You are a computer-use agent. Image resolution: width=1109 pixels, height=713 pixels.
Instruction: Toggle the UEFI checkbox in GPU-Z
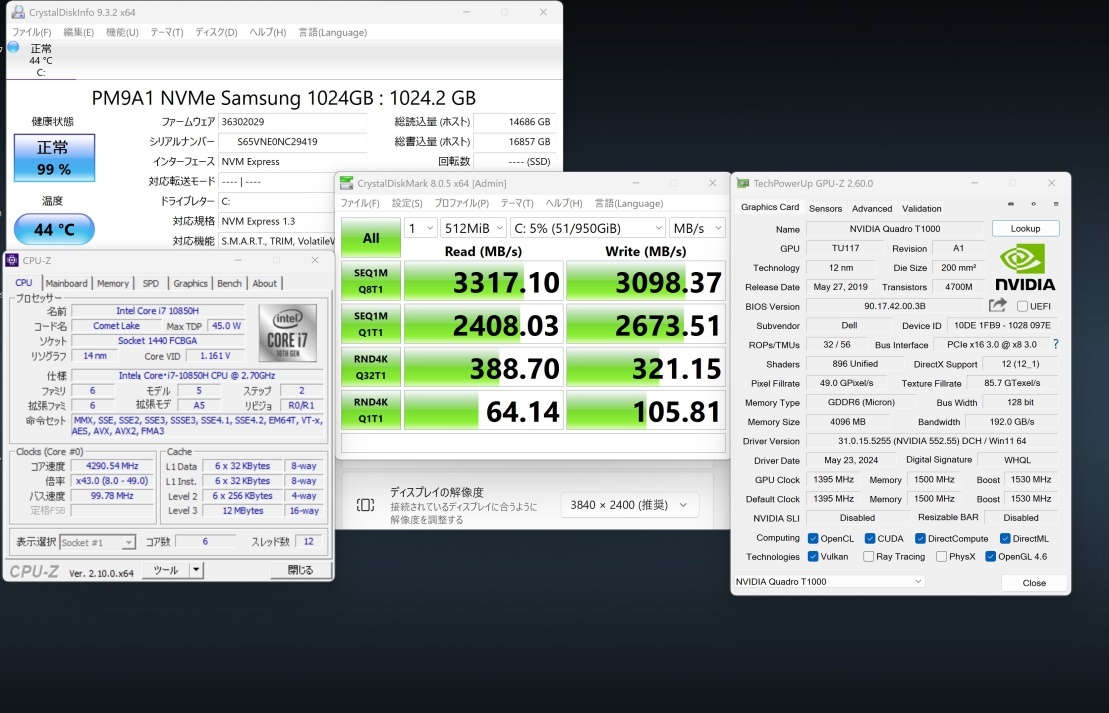[1022, 306]
